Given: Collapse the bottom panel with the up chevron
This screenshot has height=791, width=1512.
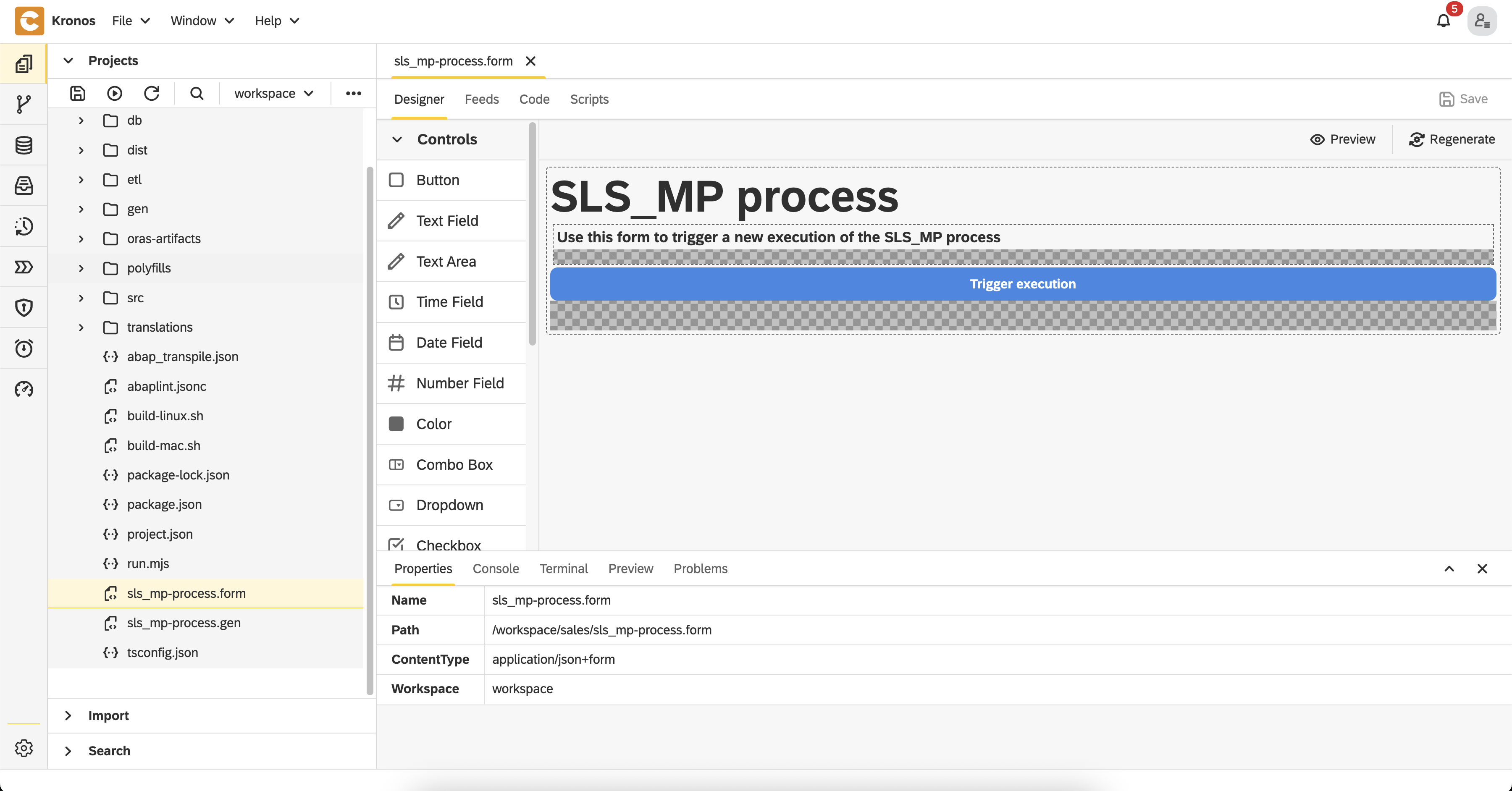Looking at the screenshot, I should pos(1449,568).
